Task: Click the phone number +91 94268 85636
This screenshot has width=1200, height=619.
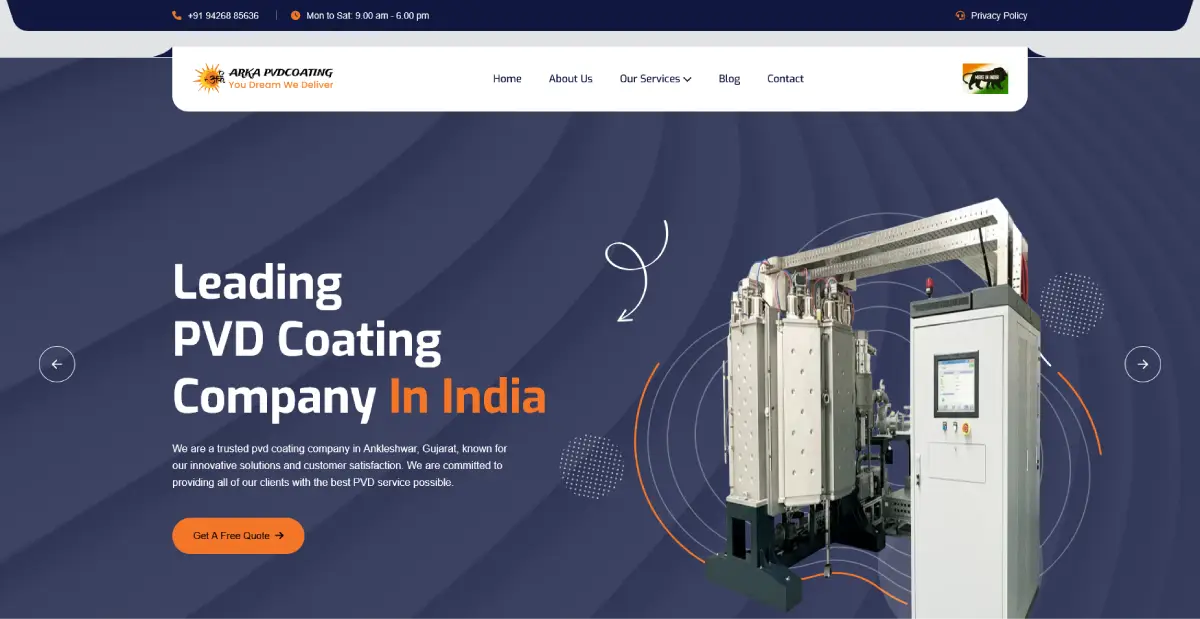Action: 223,16
